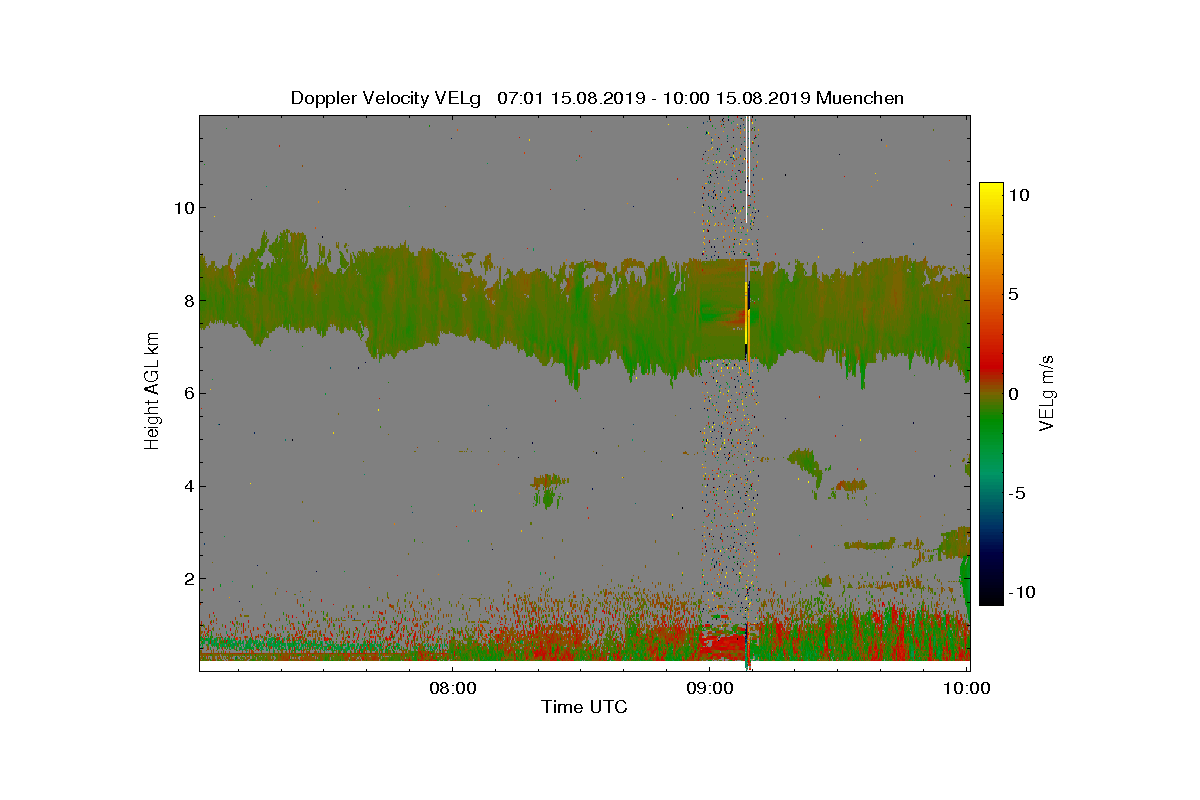Click the height axis label '2'

click(x=189, y=579)
